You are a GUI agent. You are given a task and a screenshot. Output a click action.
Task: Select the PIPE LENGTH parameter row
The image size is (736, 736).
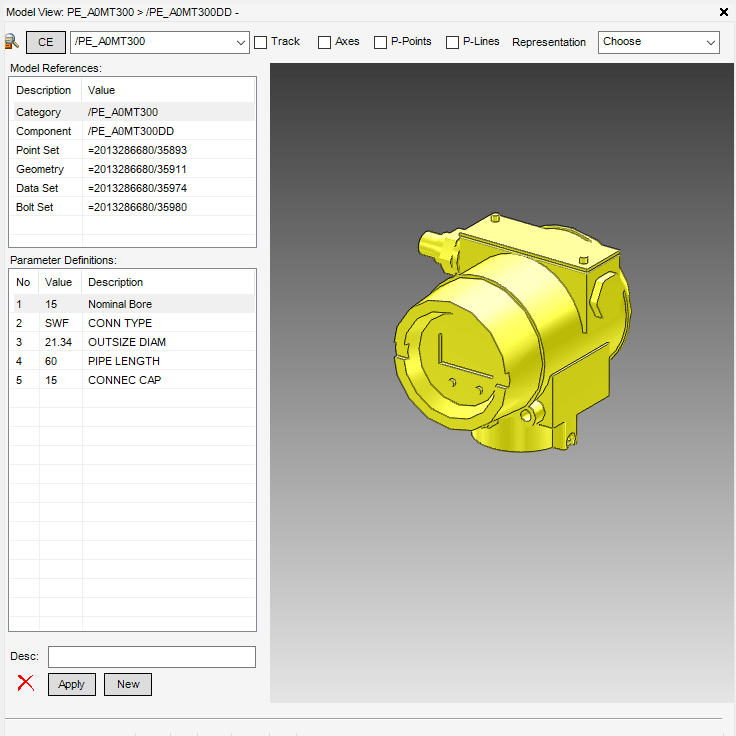pos(132,361)
